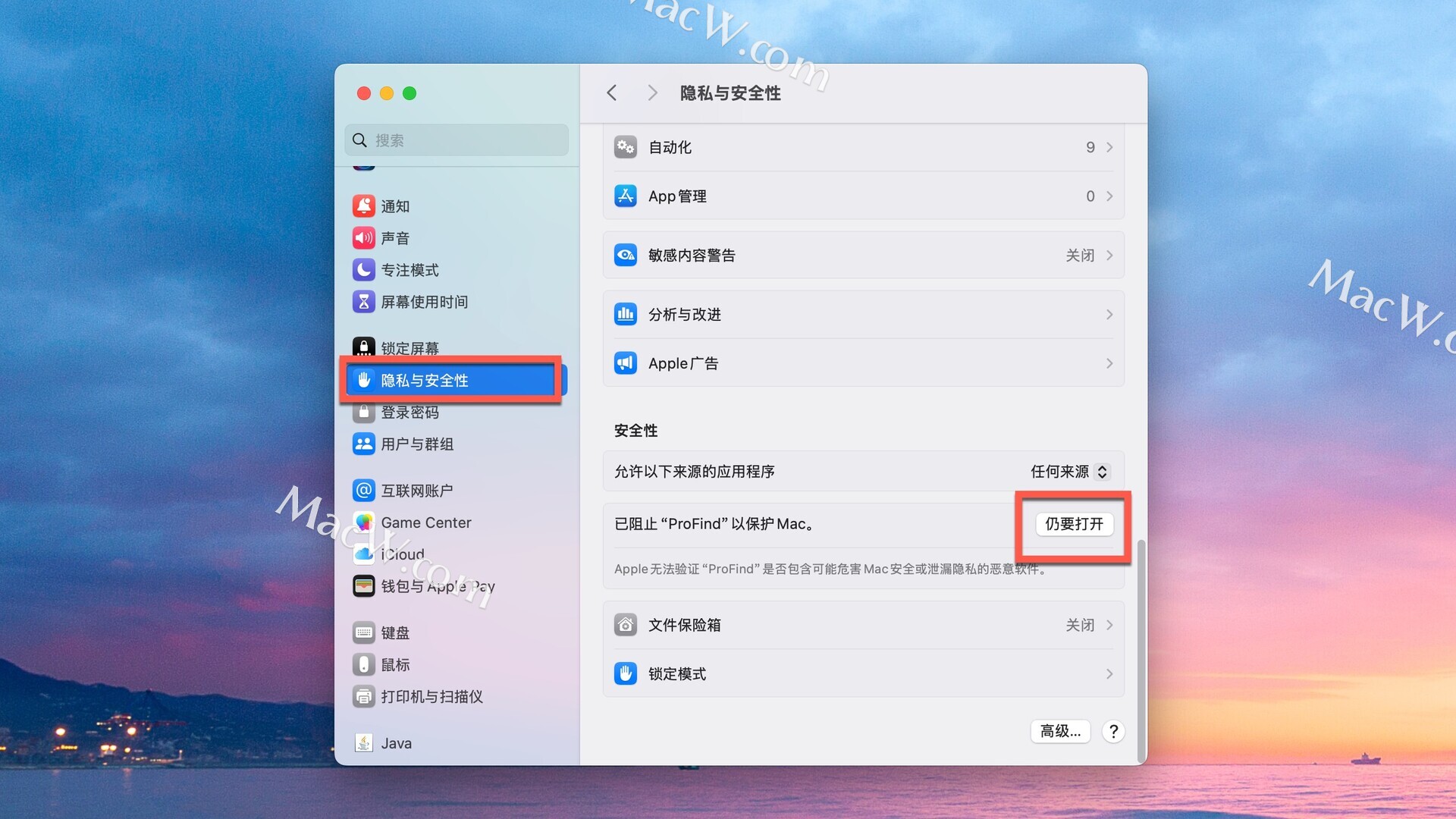Viewport: 1456px width, 819px height.
Task: Click the Notifications bell icon in sidebar
Action: (x=363, y=206)
